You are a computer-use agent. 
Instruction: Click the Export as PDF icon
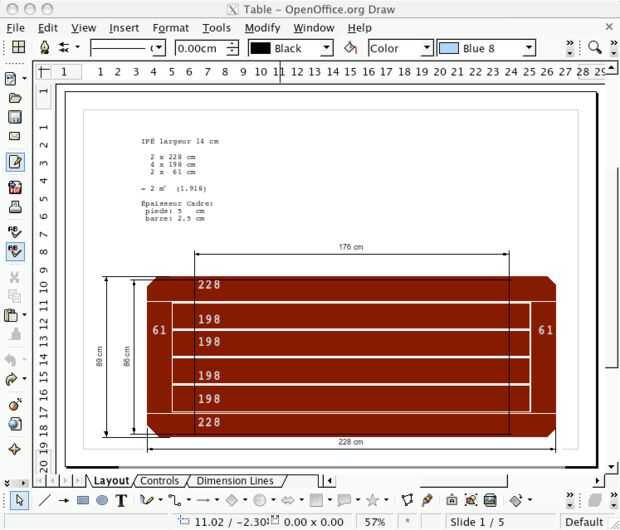pyautogui.click(x=15, y=187)
